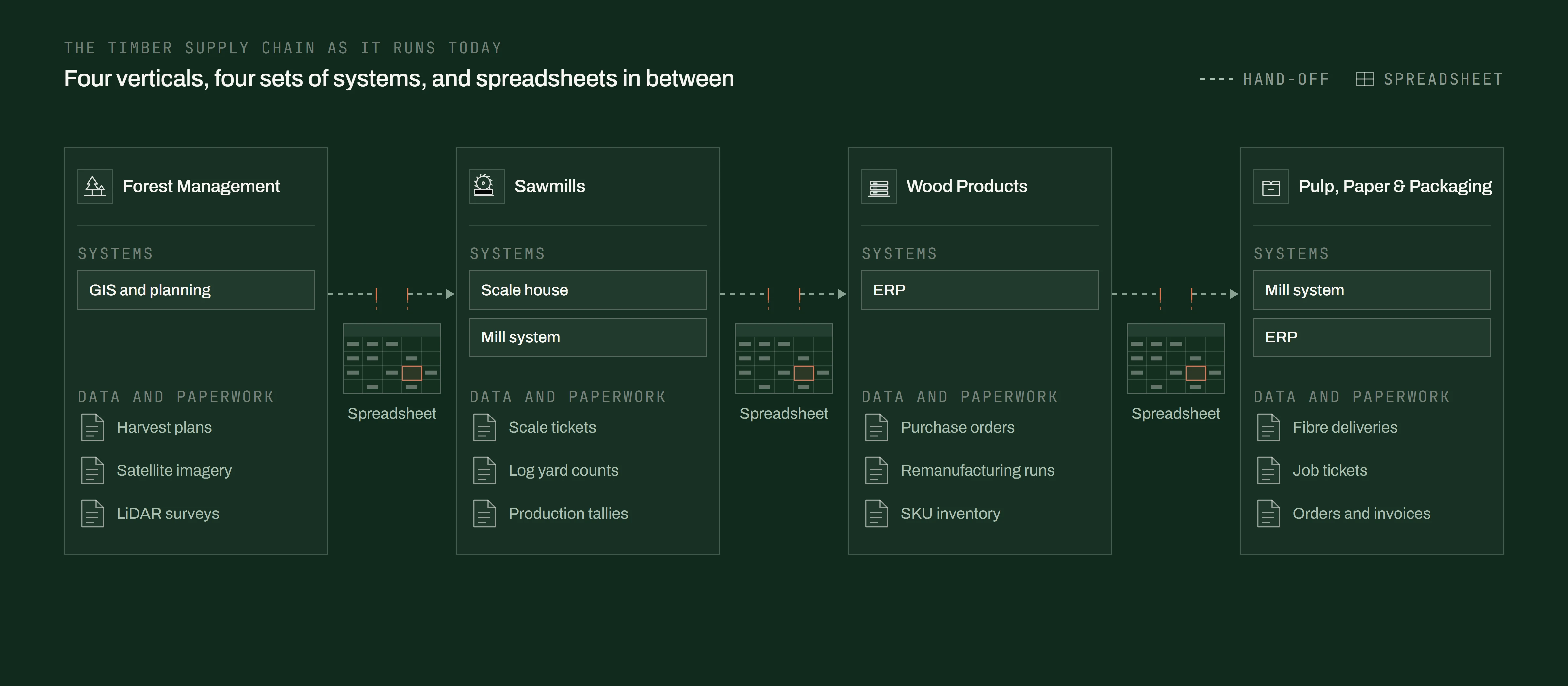Click the Wood Products stacked boards icon
This screenshot has height=686, width=1568.
879,186
